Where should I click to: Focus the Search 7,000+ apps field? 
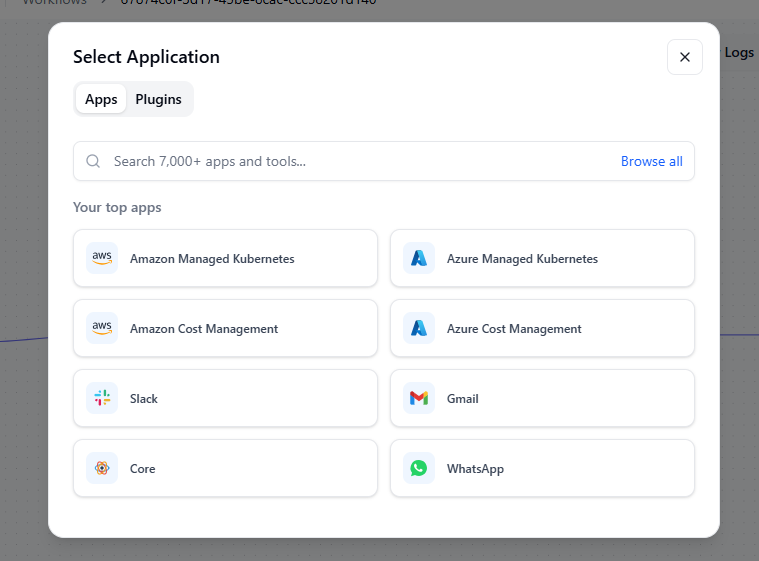point(350,161)
